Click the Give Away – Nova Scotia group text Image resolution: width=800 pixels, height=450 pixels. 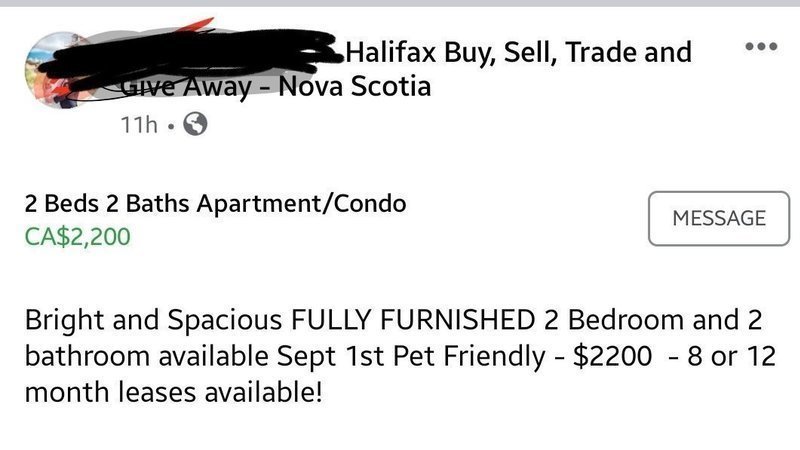276,86
